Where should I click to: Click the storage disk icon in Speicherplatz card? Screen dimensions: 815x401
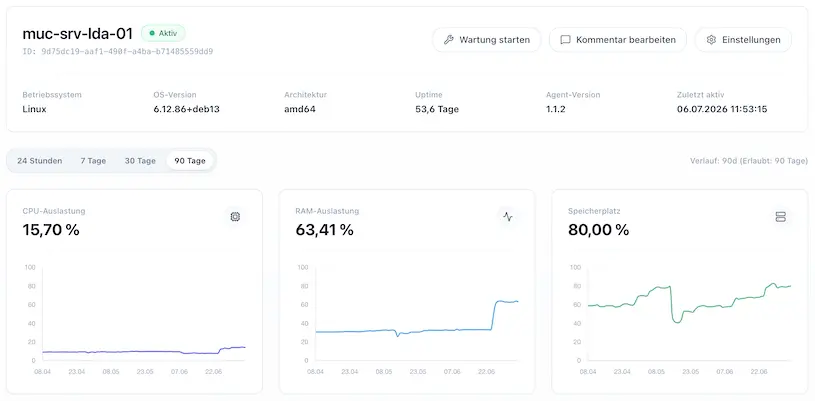point(780,217)
